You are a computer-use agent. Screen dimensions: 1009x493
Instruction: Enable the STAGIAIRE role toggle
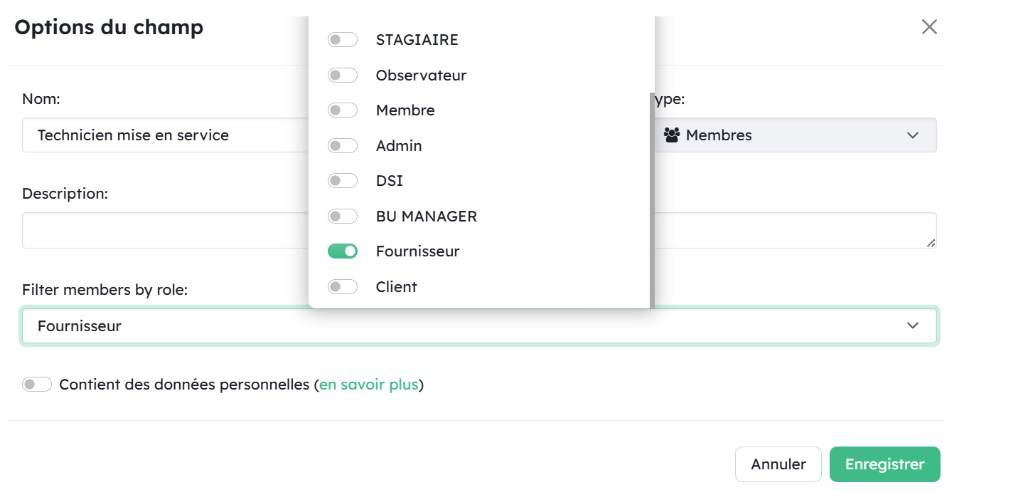(343, 40)
